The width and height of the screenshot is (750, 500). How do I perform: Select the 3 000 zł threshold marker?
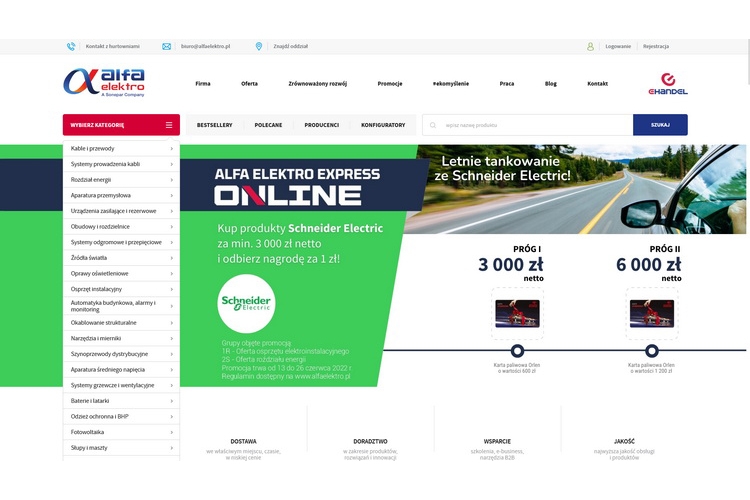tap(517, 351)
